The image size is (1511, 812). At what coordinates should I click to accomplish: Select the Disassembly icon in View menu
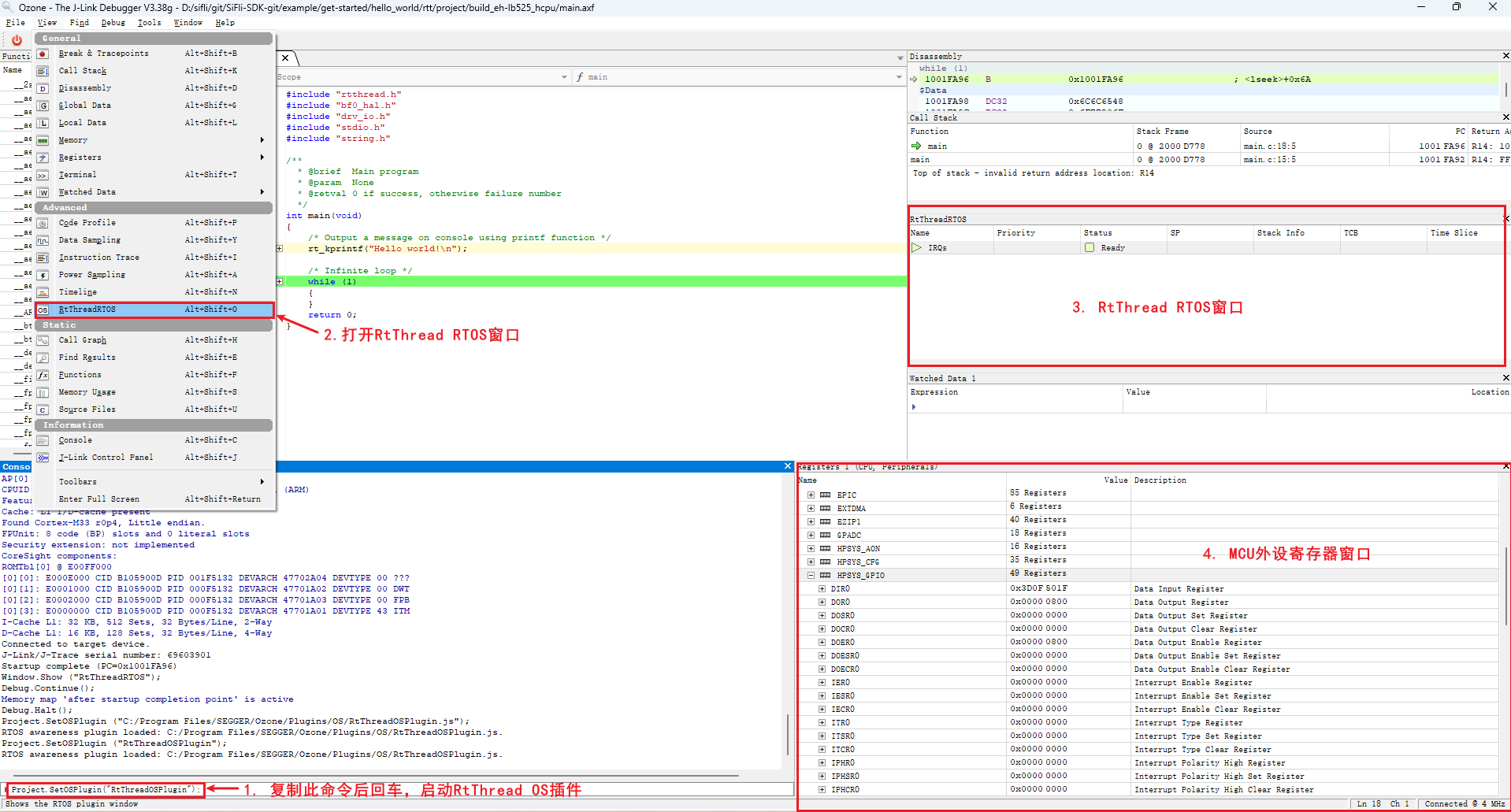click(43, 88)
